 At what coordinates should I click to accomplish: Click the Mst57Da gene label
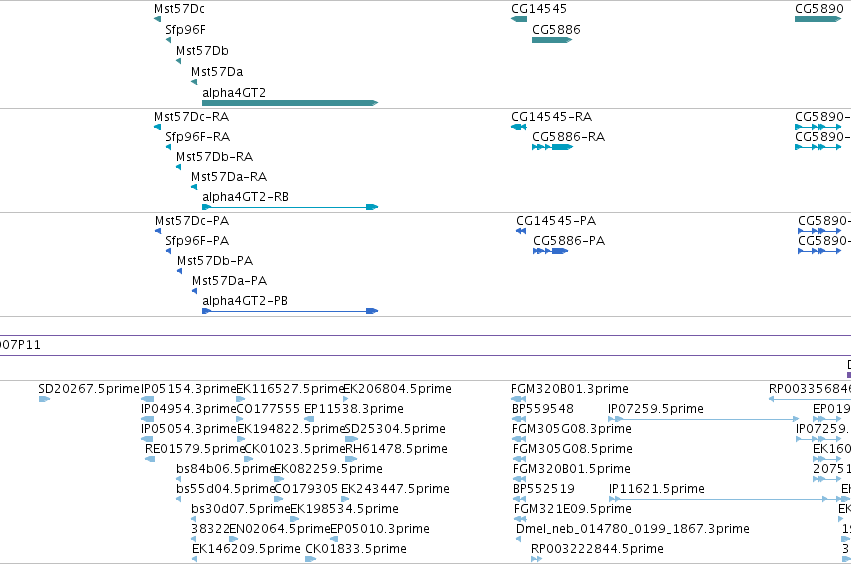[x=217, y=72]
